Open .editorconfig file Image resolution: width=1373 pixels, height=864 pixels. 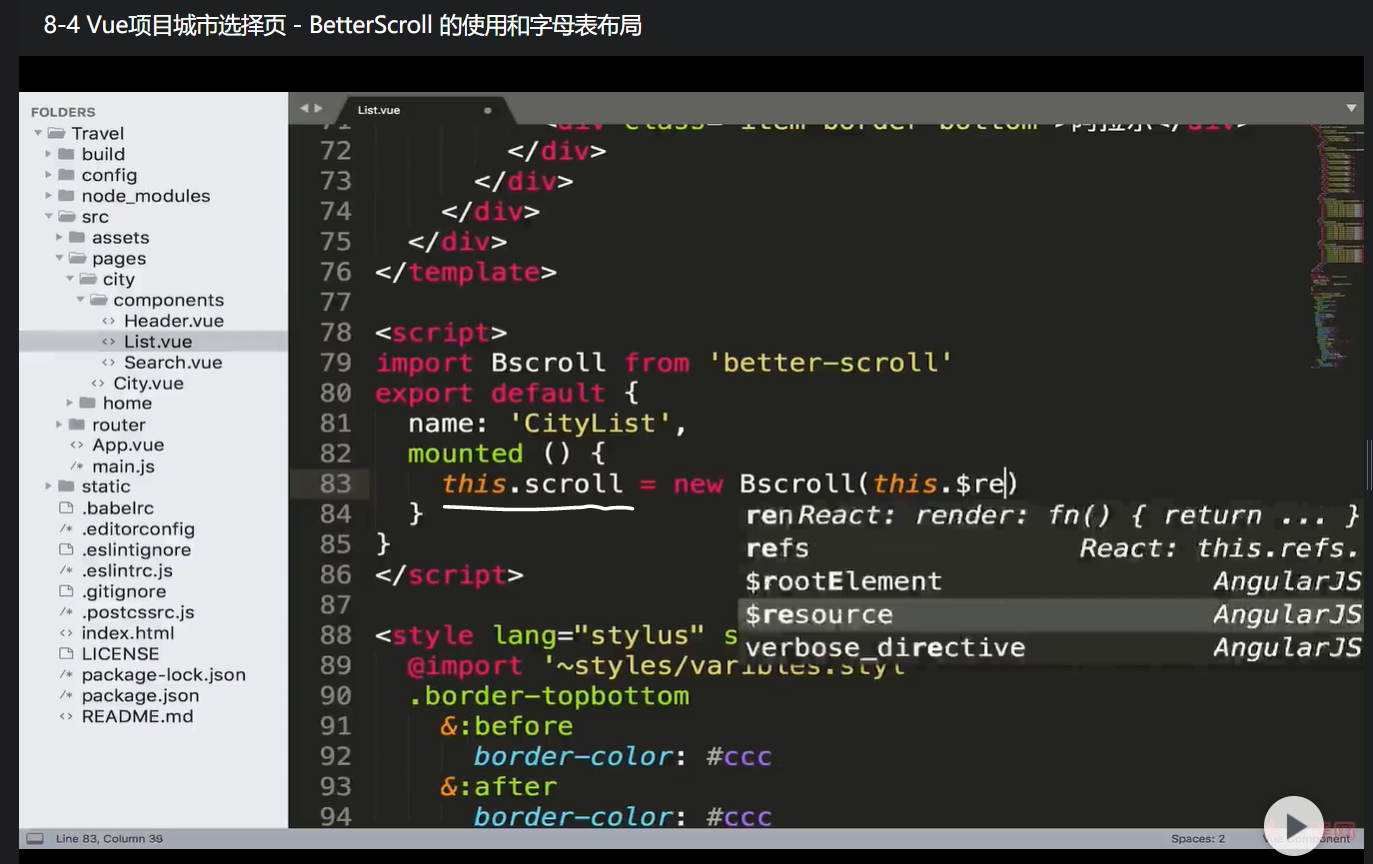(x=138, y=529)
